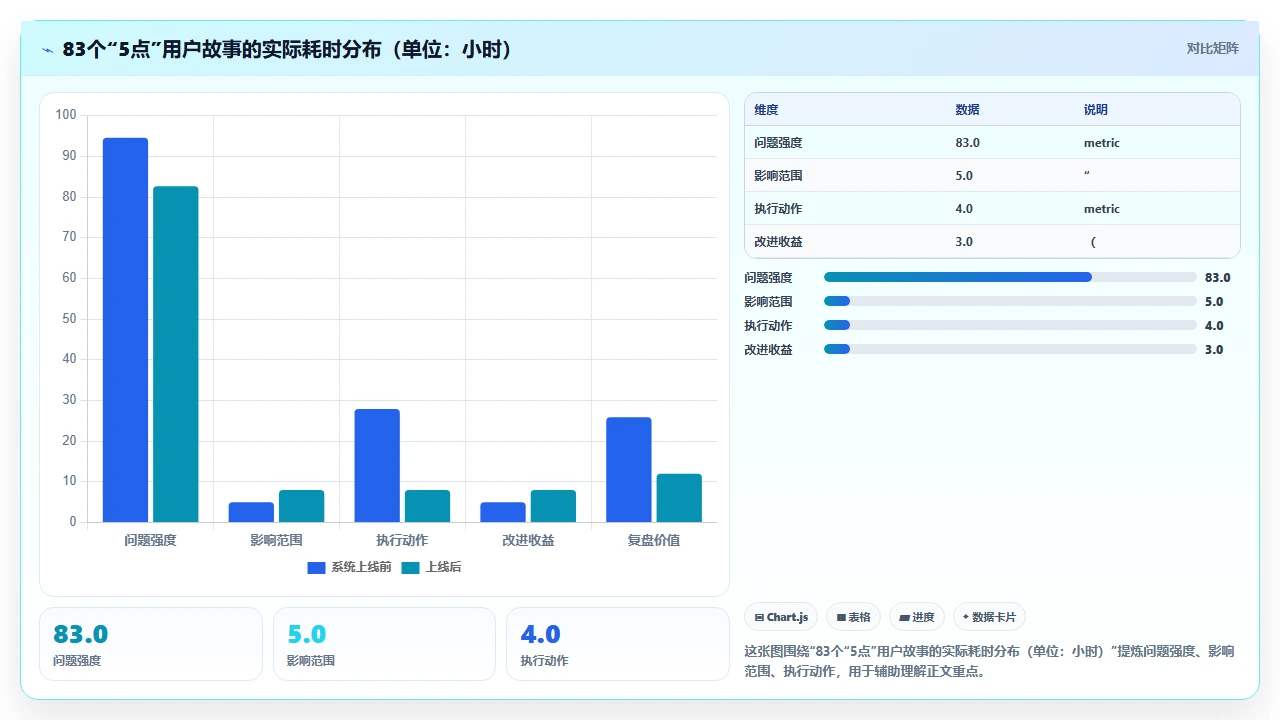Click the lightning icon beside the title
The width and height of the screenshot is (1280, 720).
[48, 50]
